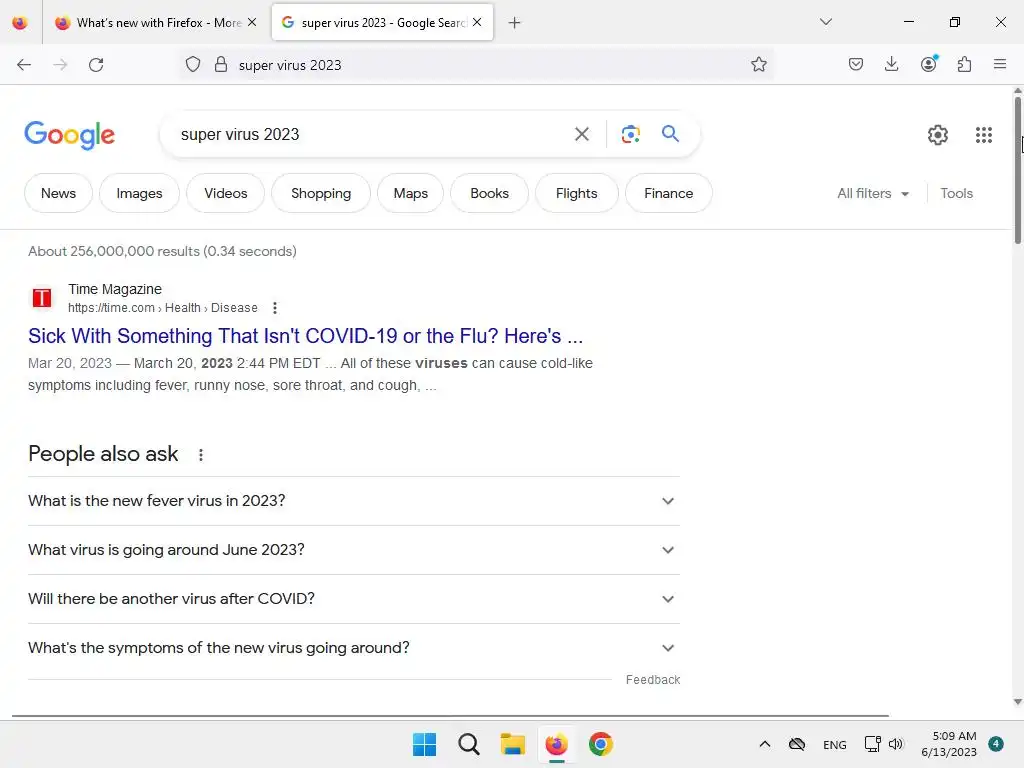Image resolution: width=1024 pixels, height=768 pixels.
Task: Go back with the back arrow
Action: tap(24, 65)
